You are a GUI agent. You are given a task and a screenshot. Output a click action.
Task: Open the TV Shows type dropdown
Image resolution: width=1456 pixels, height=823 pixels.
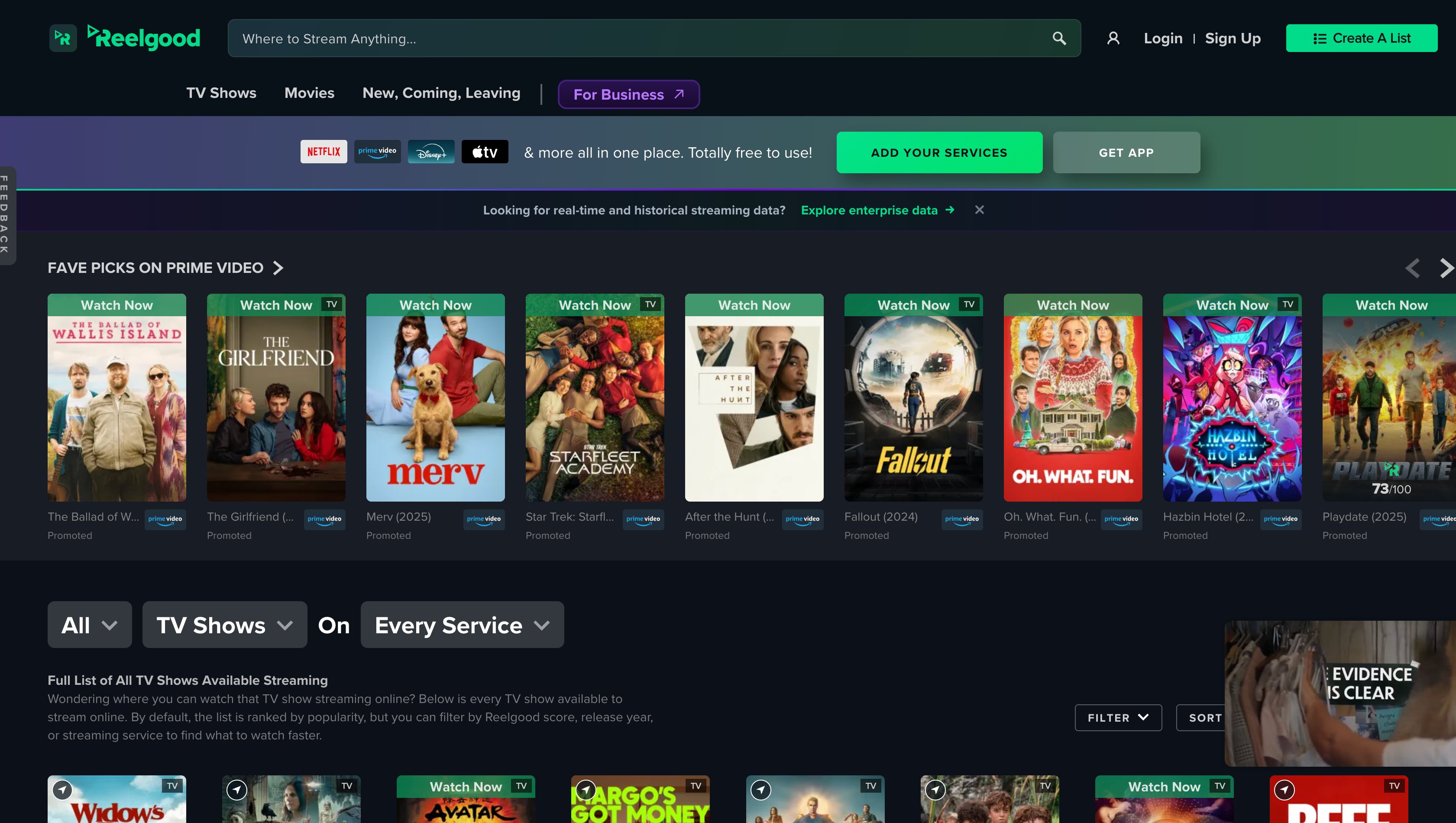click(x=225, y=625)
